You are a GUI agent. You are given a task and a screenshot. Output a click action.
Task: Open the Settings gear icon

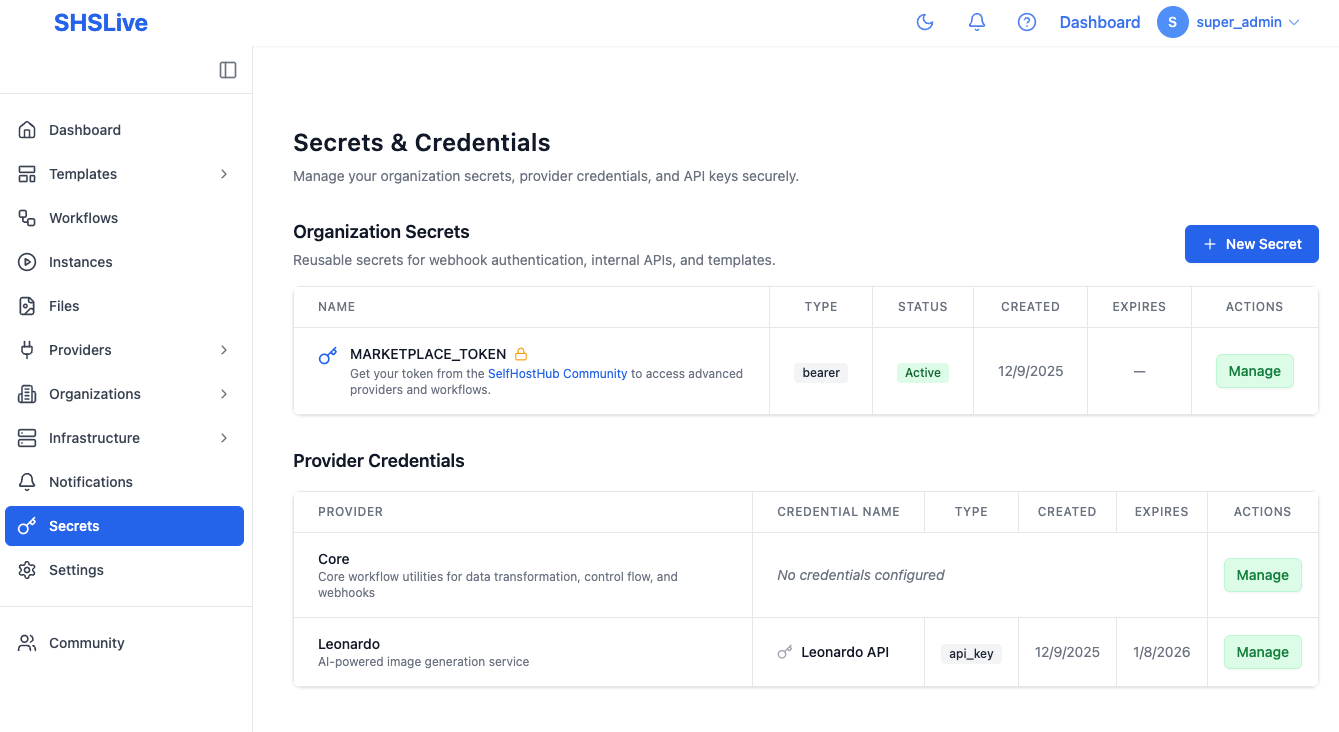click(x=27, y=569)
